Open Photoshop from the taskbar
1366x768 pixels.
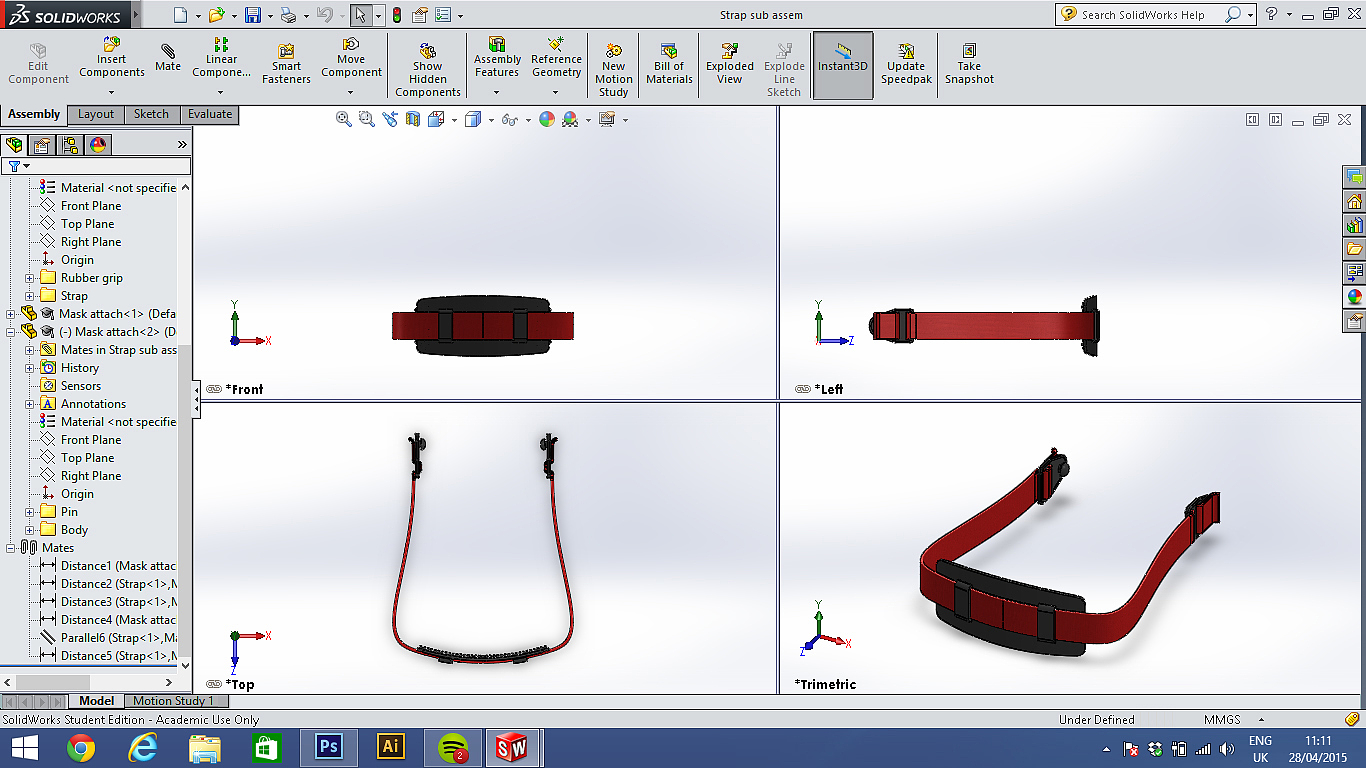click(x=328, y=747)
